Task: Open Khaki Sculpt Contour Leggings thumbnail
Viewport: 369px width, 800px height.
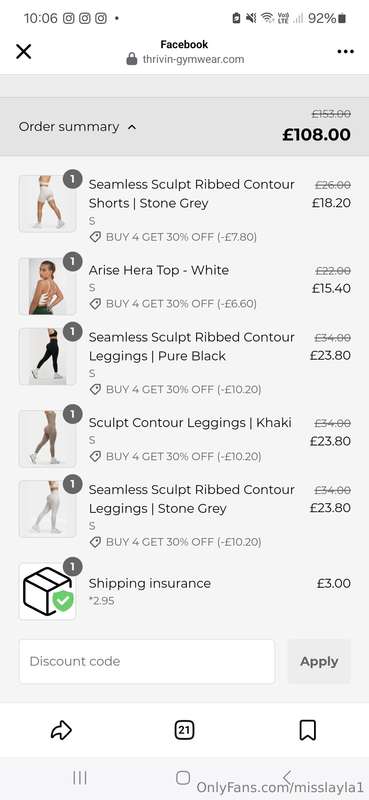Action: [x=47, y=439]
